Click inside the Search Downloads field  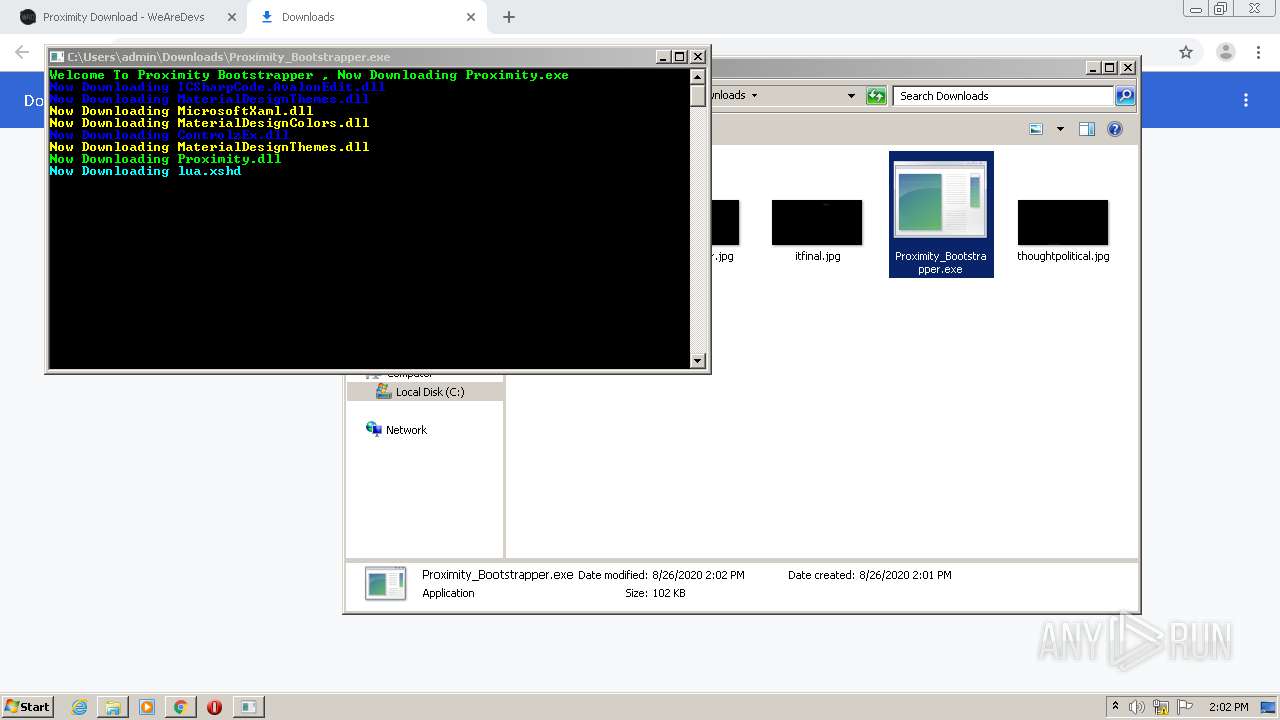tap(1003, 96)
